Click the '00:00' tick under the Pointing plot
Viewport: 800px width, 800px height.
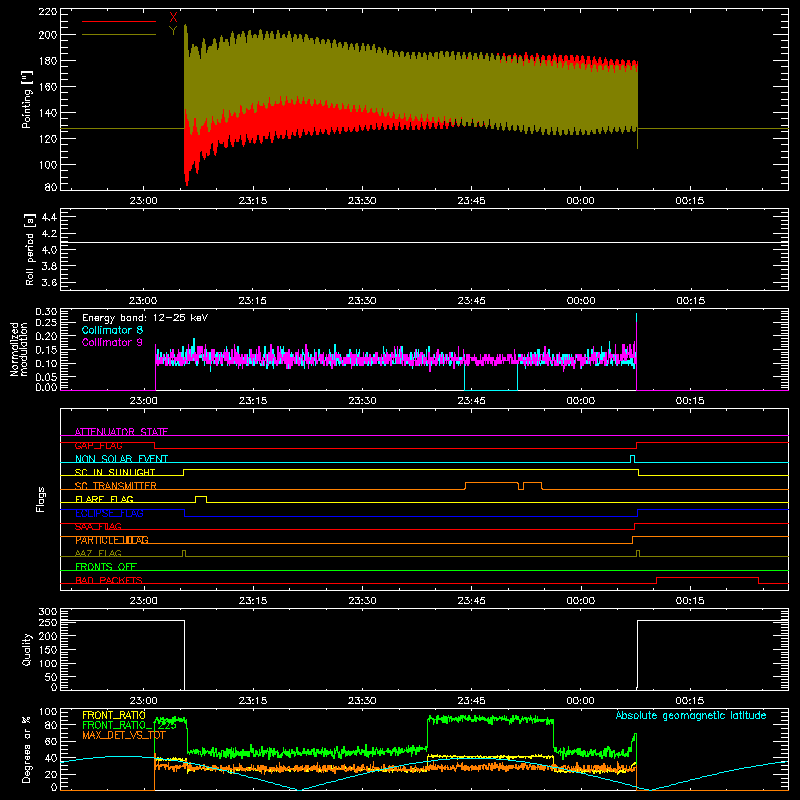tap(581, 201)
